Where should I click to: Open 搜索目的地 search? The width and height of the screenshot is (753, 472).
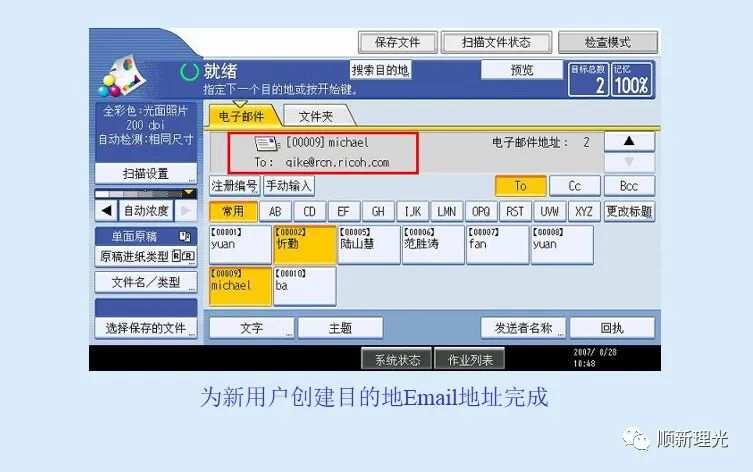(380, 70)
